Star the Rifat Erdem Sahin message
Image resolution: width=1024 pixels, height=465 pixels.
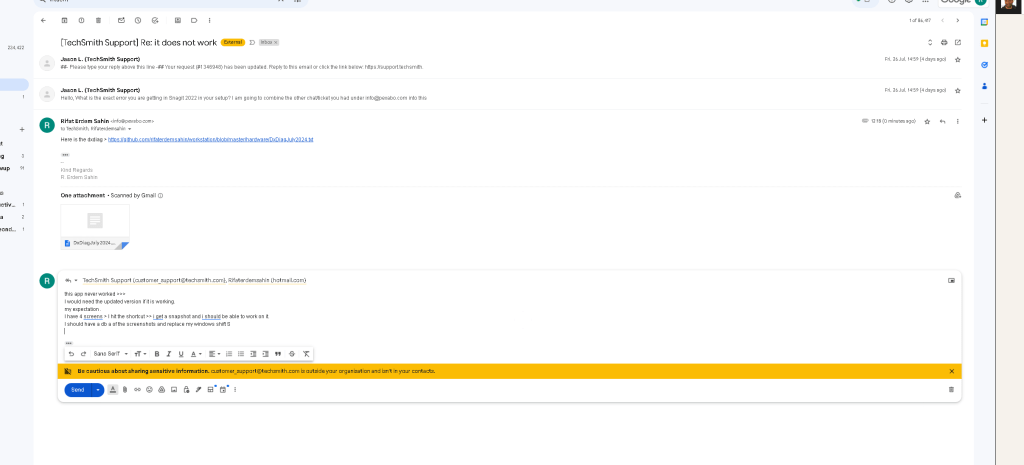click(x=927, y=121)
